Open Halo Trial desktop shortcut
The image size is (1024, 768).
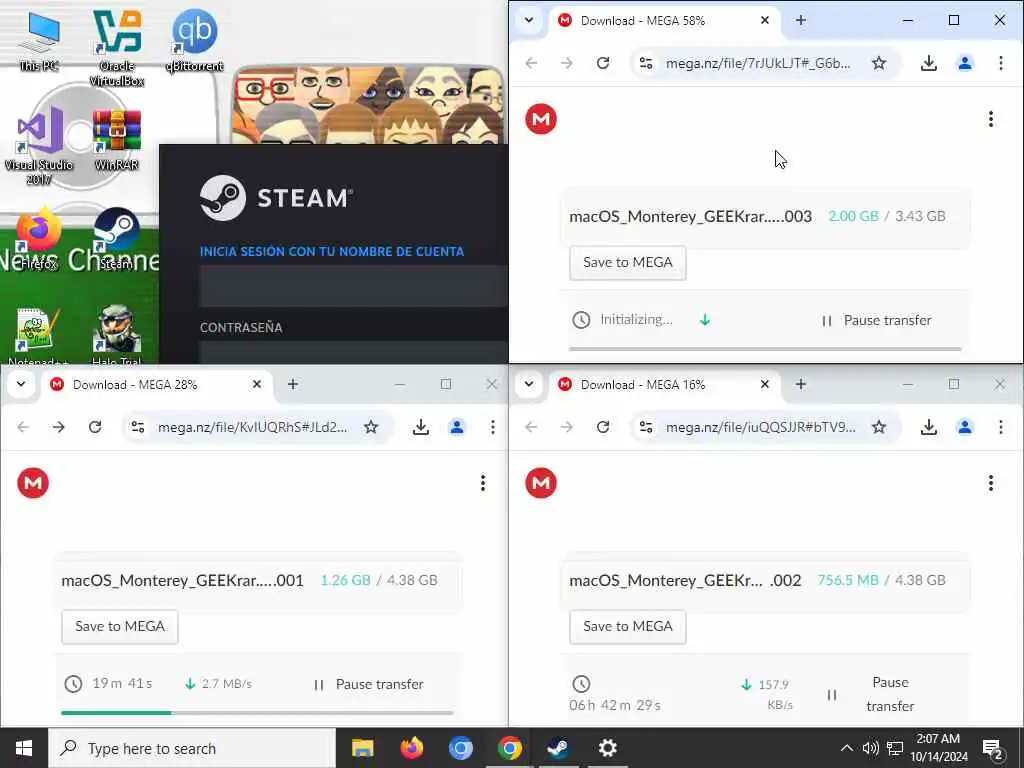117,336
